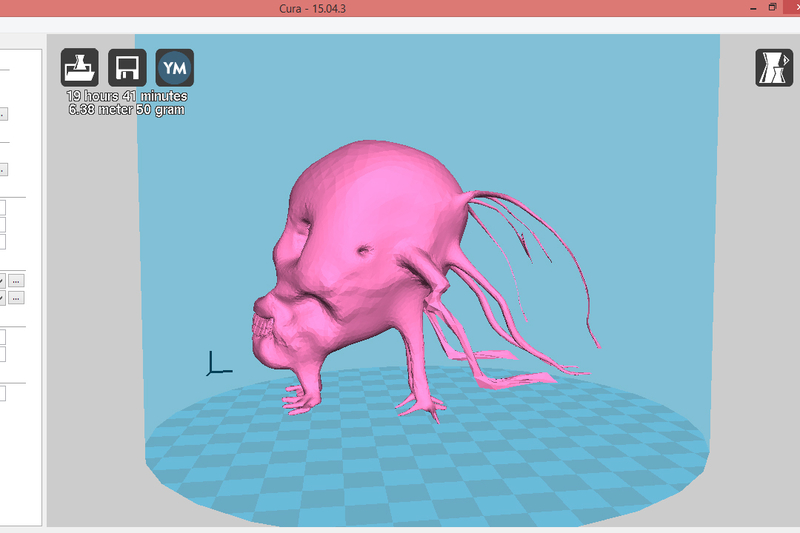
Task: Click the "19 hours 41 minutes" print estimate
Action: point(127,96)
